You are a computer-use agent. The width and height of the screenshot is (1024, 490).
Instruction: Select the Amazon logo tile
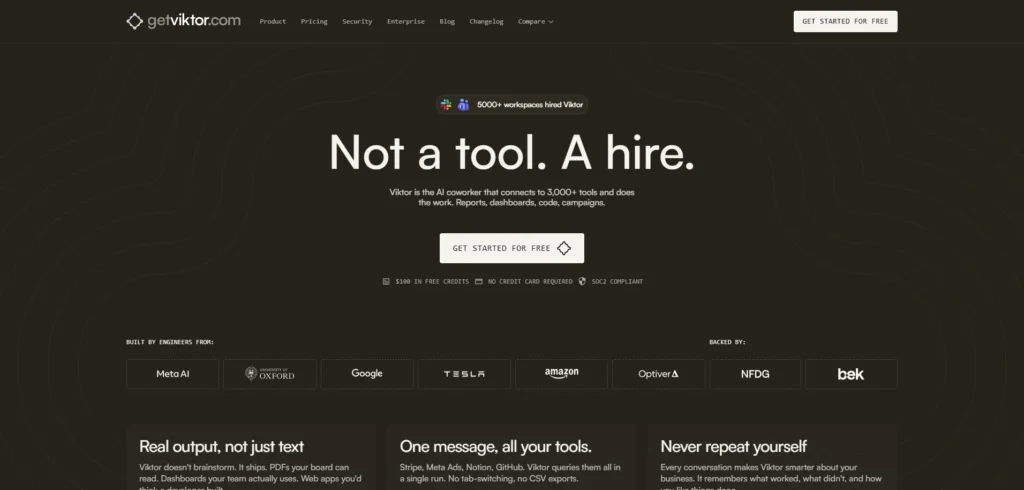pos(562,374)
